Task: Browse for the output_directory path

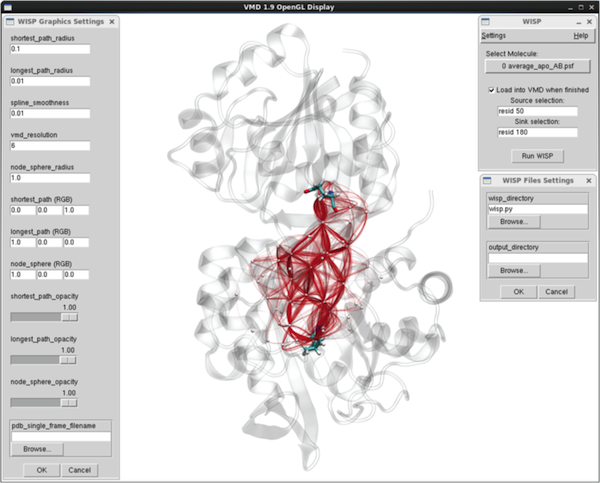Action: point(515,270)
